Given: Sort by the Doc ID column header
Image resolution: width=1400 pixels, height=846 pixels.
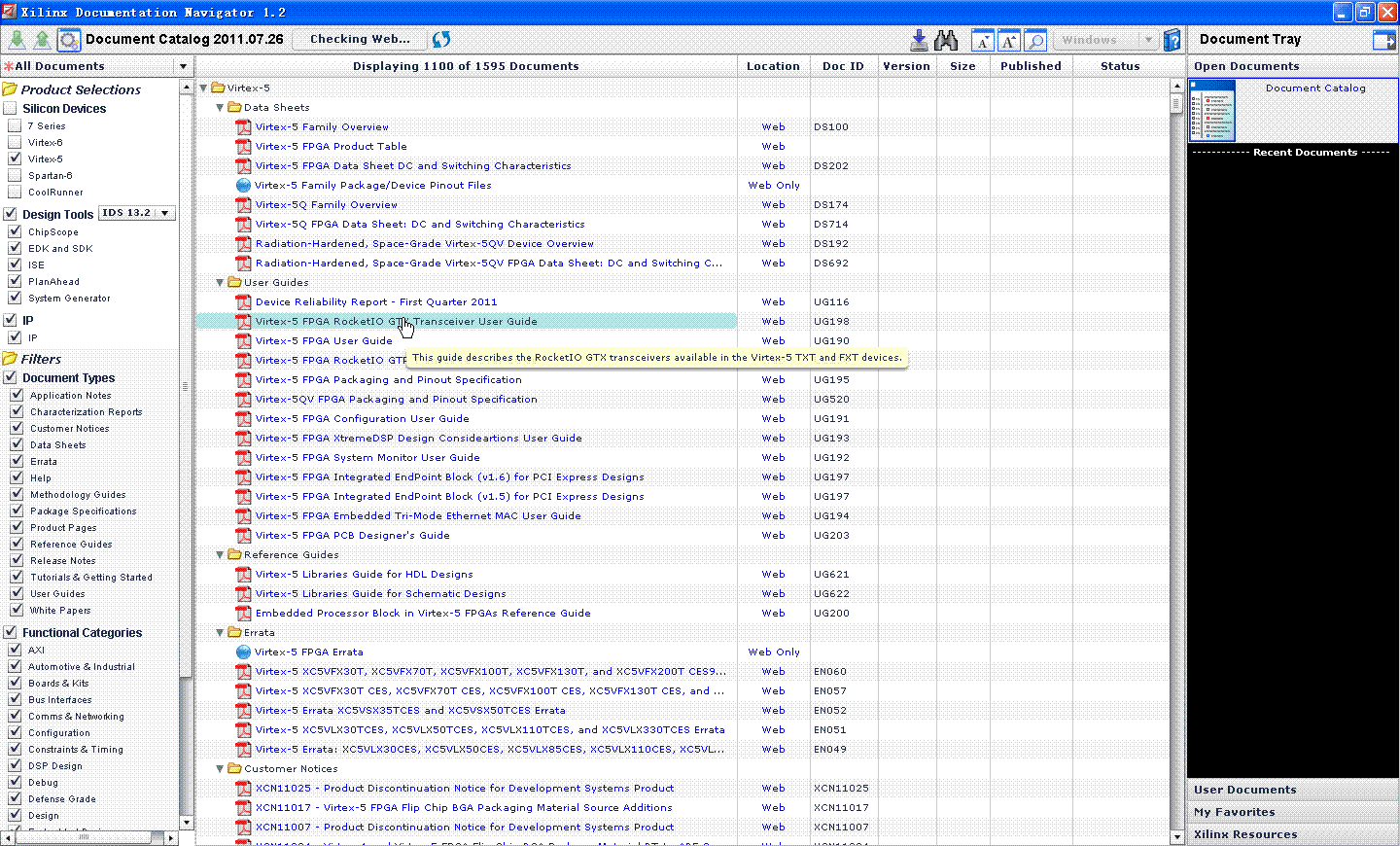Looking at the screenshot, I should (x=843, y=66).
